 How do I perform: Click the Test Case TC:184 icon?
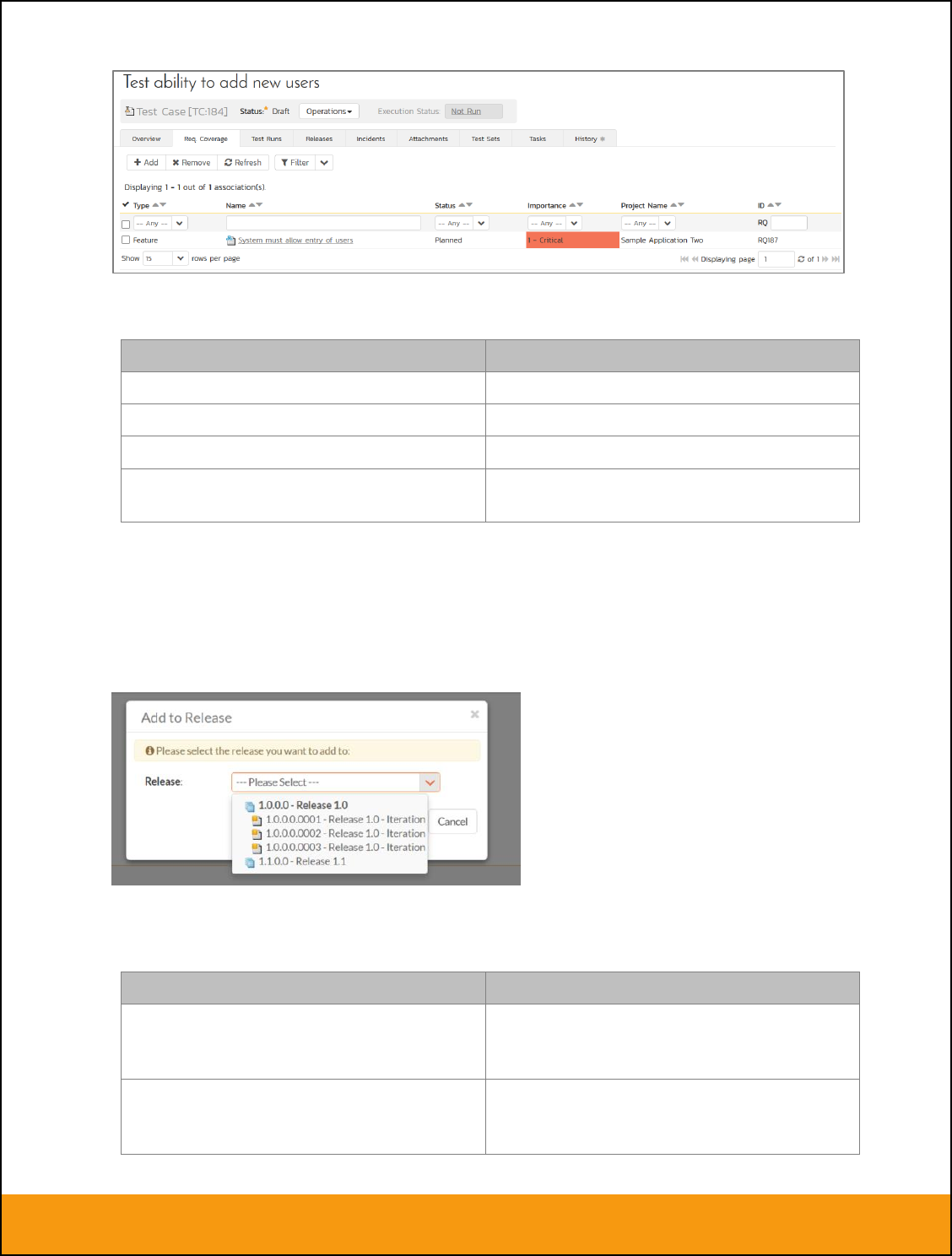coord(129,111)
